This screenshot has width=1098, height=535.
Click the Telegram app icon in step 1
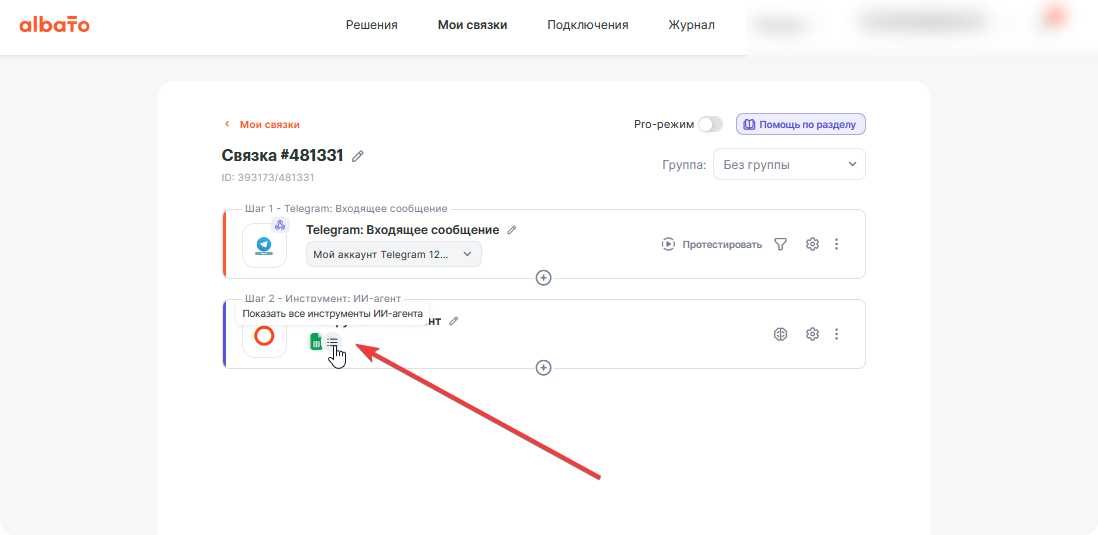pyautogui.click(x=264, y=245)
